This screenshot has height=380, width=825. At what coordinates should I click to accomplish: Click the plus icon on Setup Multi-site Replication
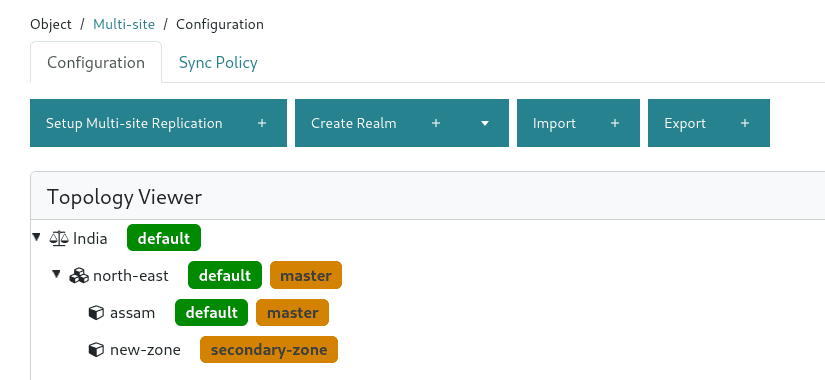[x=262, y=123]
